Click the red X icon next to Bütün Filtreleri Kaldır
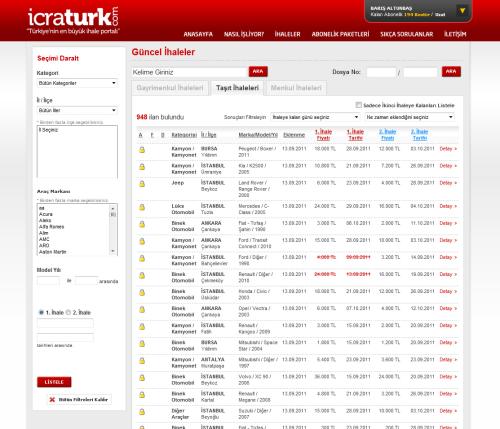The width and height of the screenshot is (500, 429). 52,399
